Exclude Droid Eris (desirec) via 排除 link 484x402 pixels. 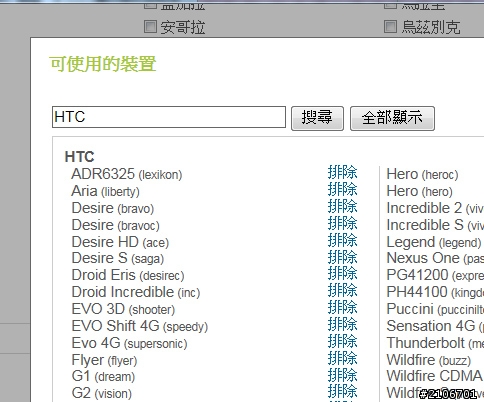[342, 274]
